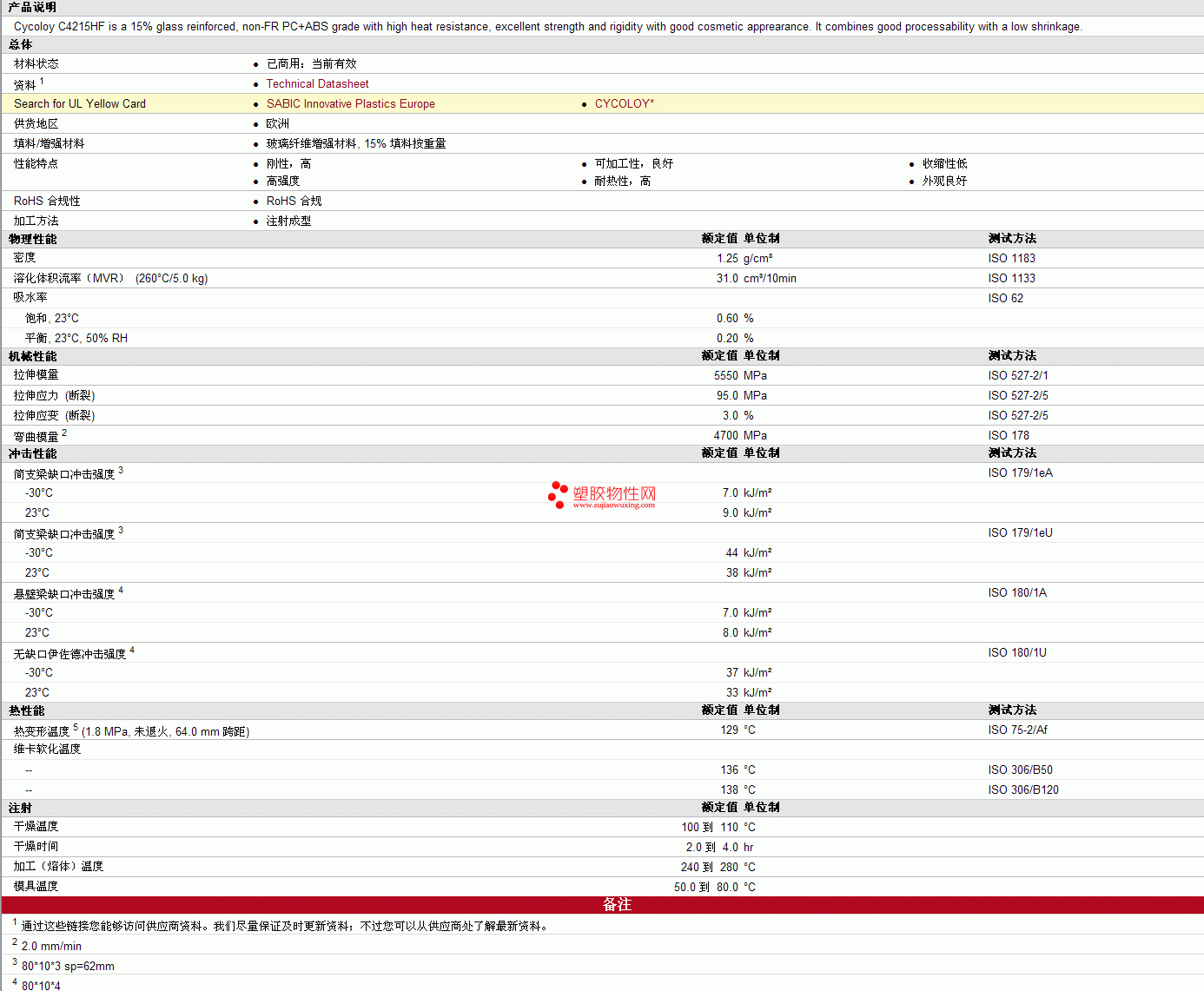Click the red 备注 banner

click(602, 904)
